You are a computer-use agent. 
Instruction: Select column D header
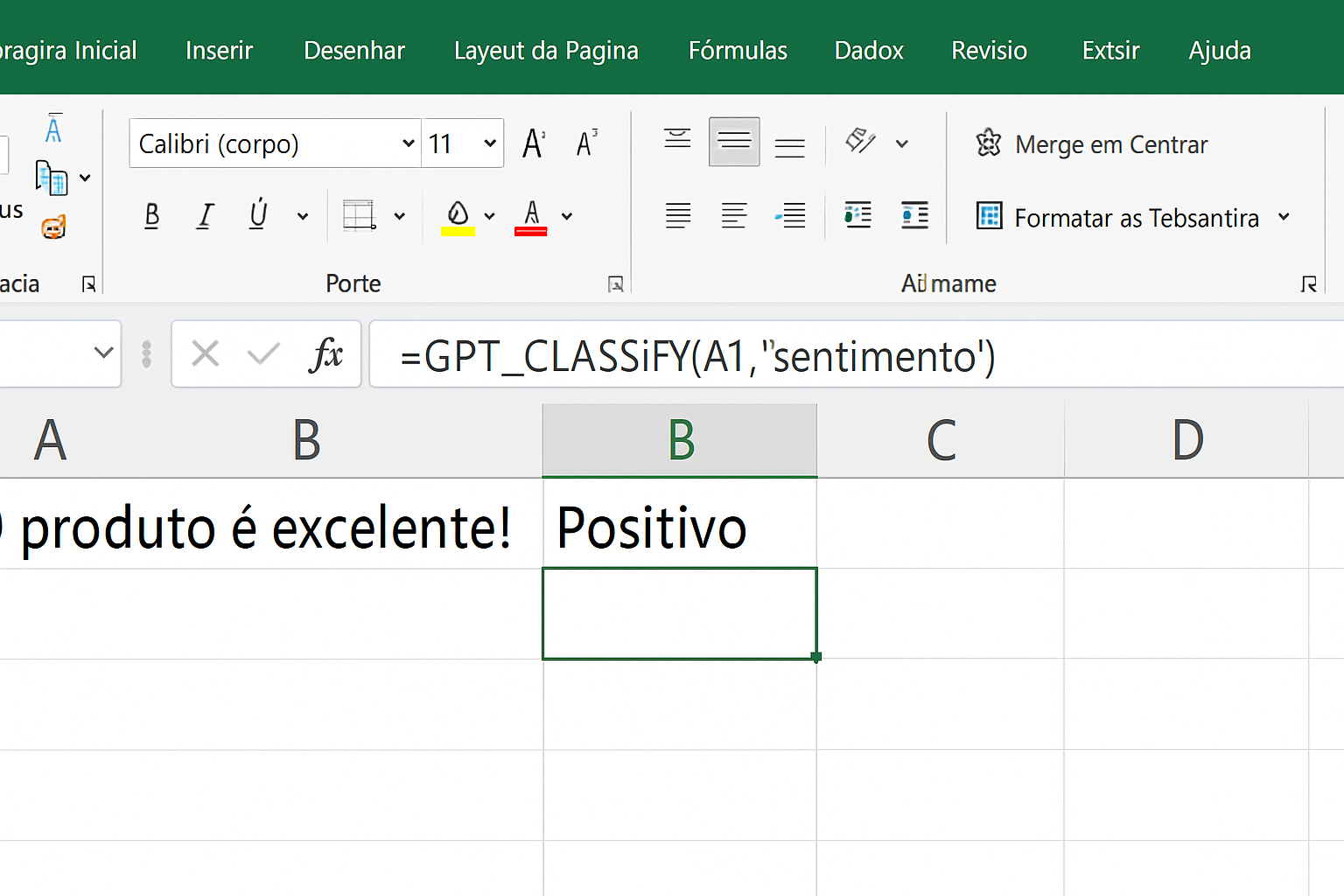(1186, 440)
